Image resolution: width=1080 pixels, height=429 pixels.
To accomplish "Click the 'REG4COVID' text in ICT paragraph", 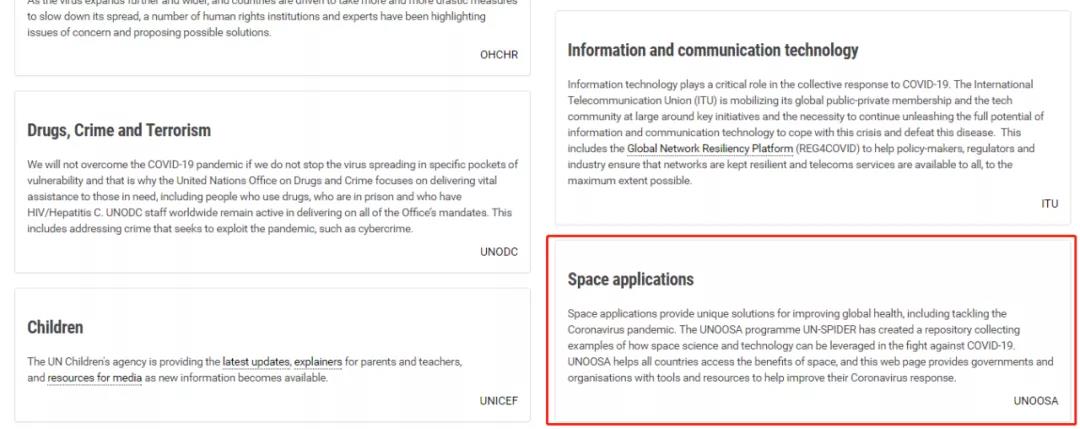I will pos(826,149).
